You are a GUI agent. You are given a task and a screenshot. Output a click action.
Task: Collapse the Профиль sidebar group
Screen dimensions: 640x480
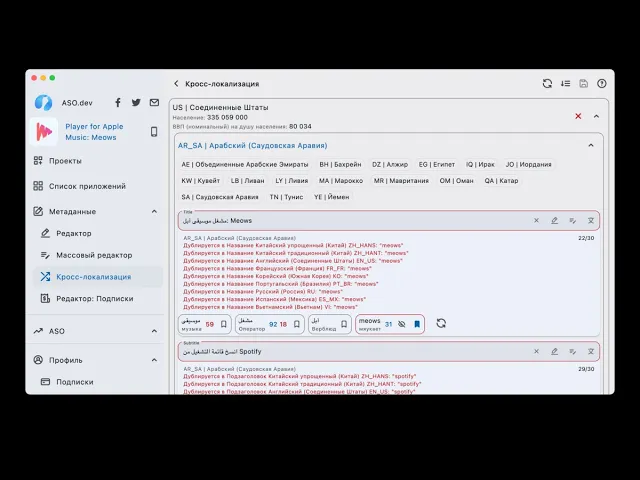[154, 360]
